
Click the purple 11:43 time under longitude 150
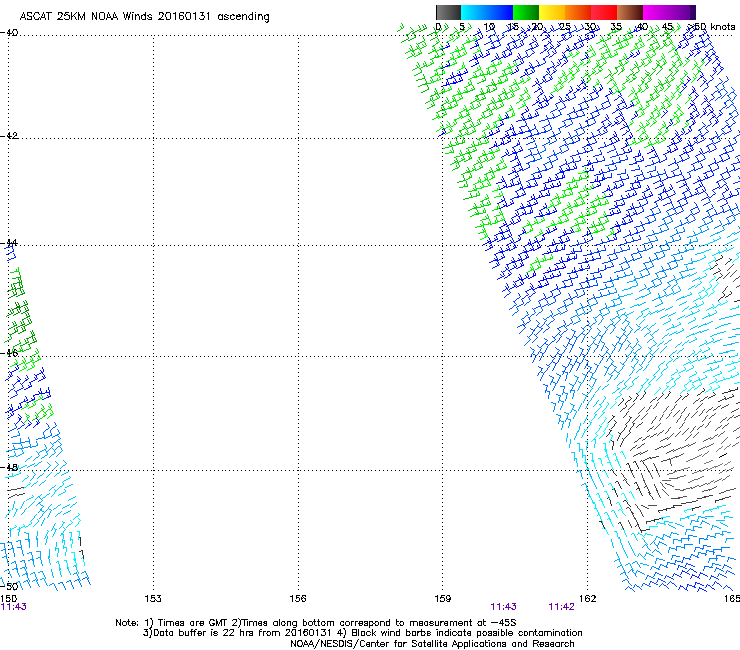[x=14, y=607]
